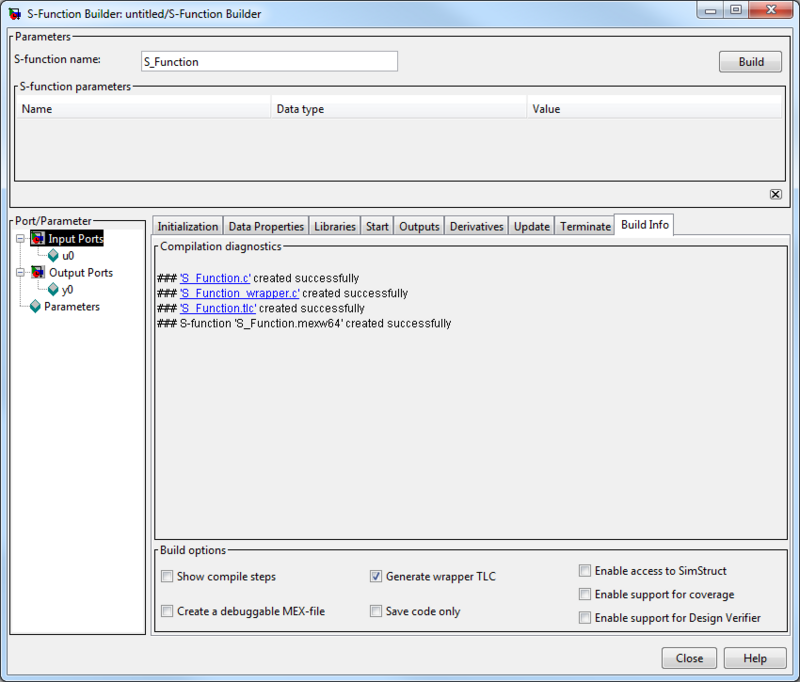Enable Show compile steps checkbox
The height and width of the screenshot is (682, 800).
166,576
